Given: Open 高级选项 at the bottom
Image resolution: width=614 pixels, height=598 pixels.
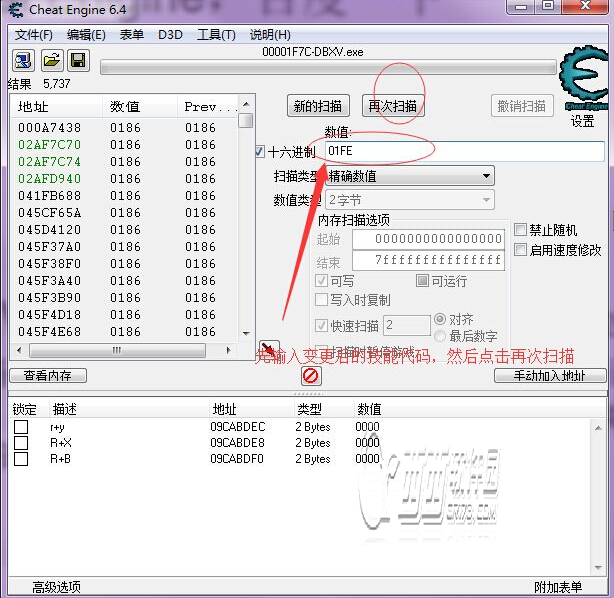Looking at the screenshot, I should [56, 587].
